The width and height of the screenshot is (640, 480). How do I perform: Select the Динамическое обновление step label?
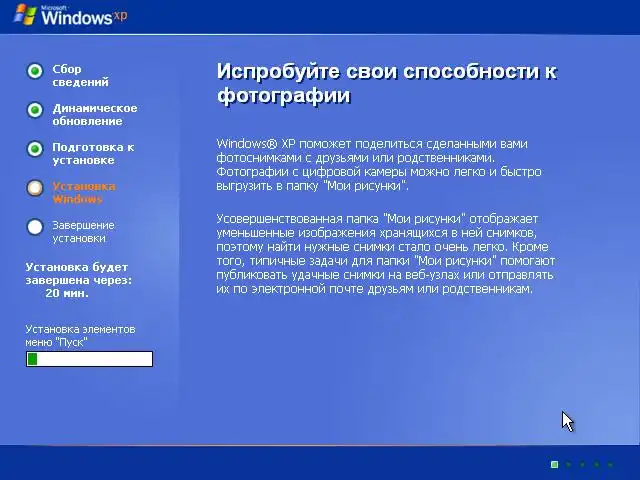95,115
